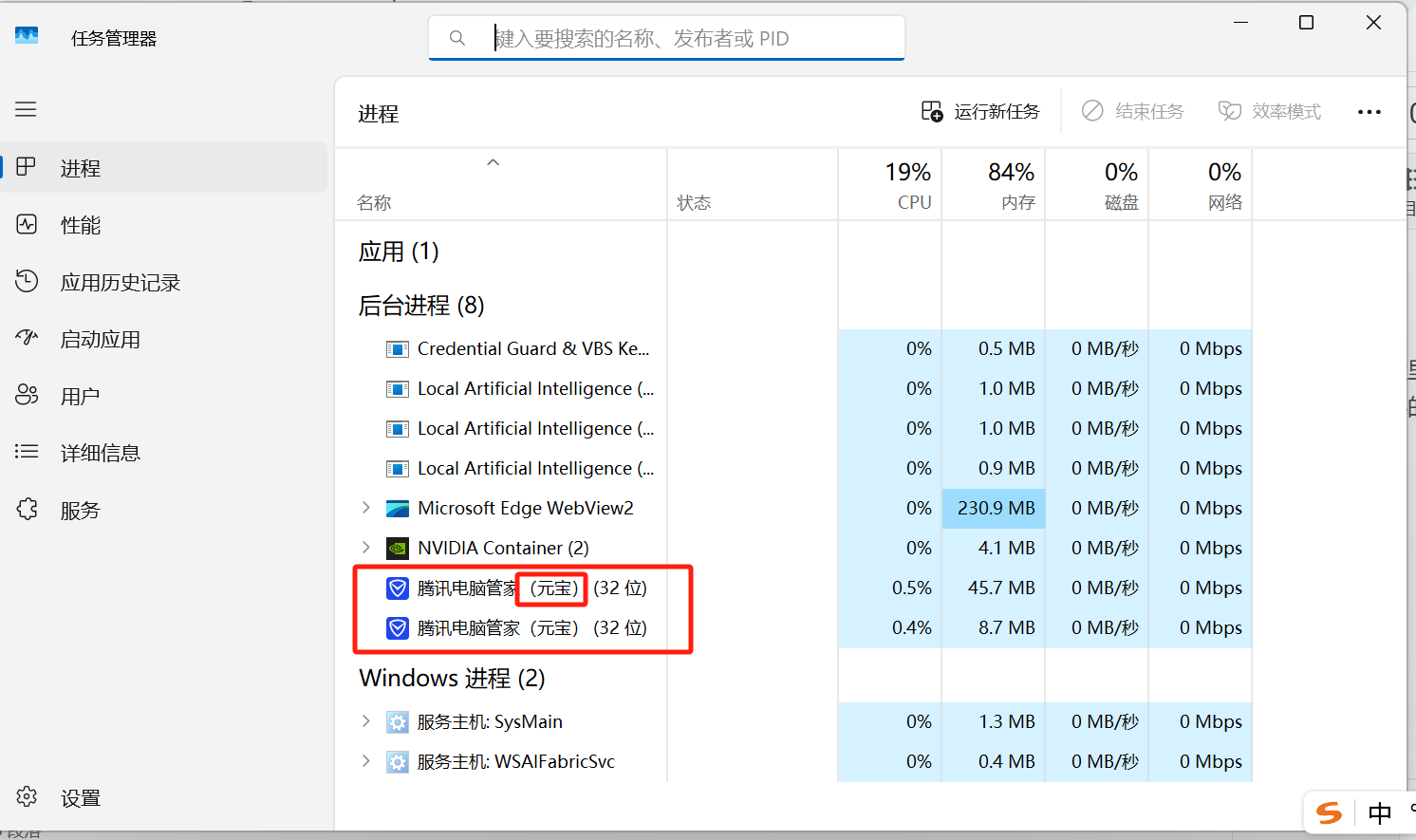Select the 用户 users icon
The width and height of the screenshot is (1416, 840).
(27, 395)
